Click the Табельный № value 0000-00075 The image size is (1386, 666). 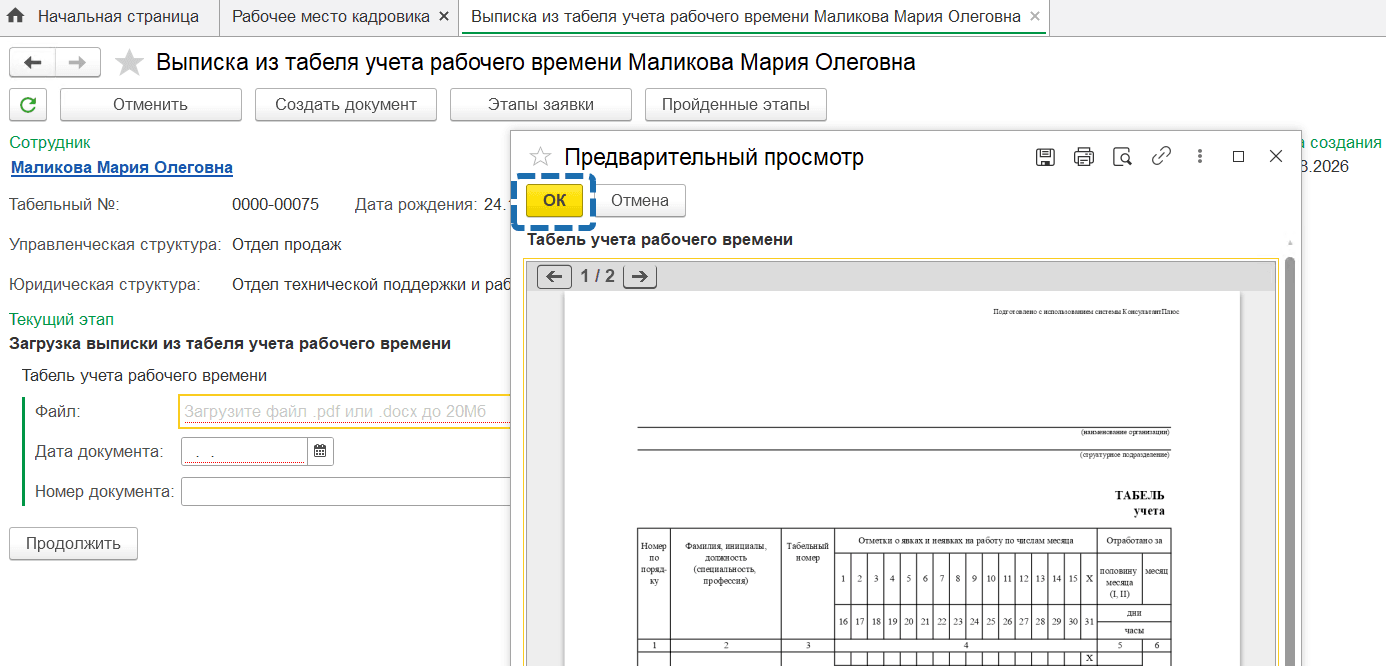275,205
